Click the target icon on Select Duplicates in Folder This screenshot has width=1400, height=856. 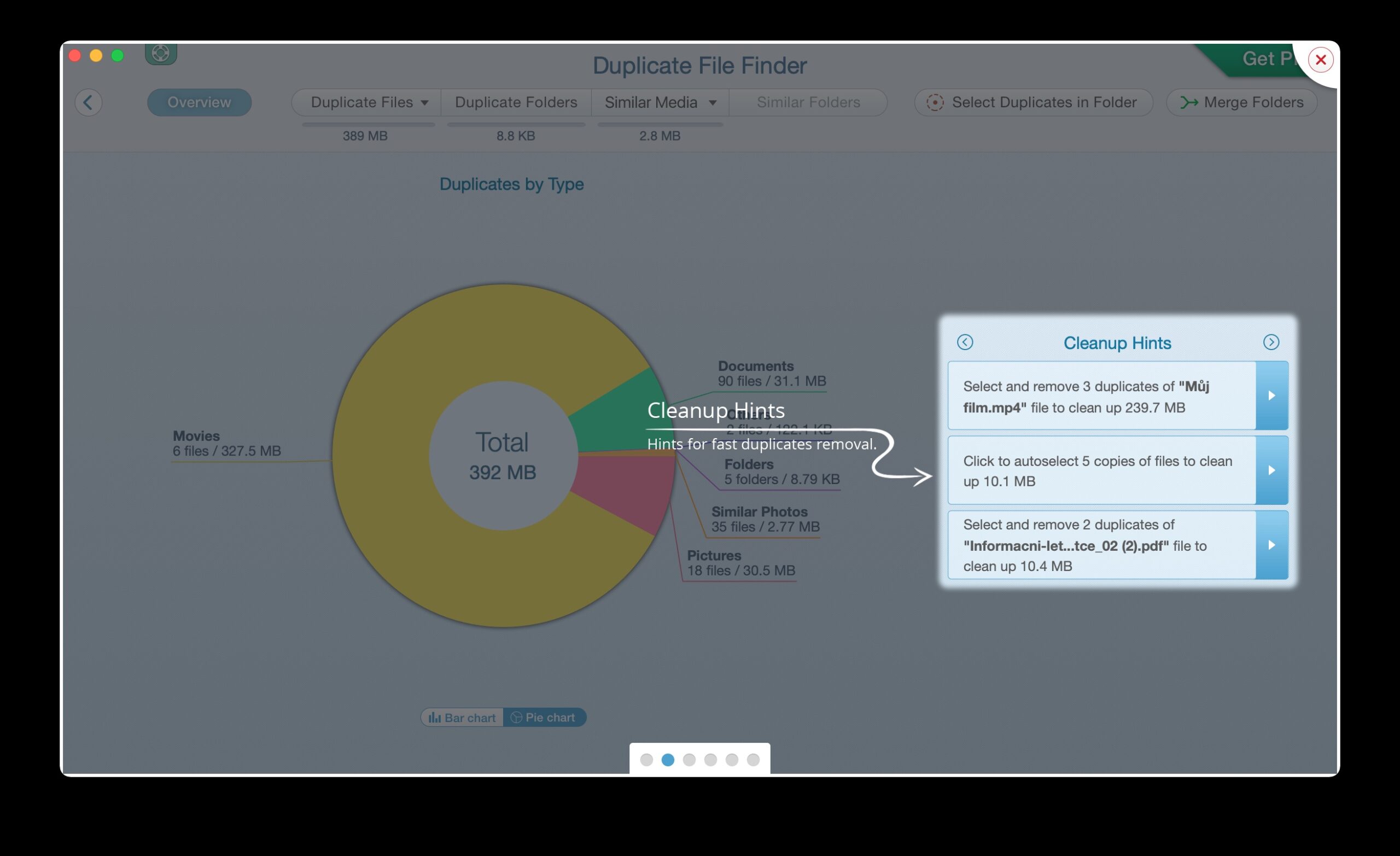935,102
